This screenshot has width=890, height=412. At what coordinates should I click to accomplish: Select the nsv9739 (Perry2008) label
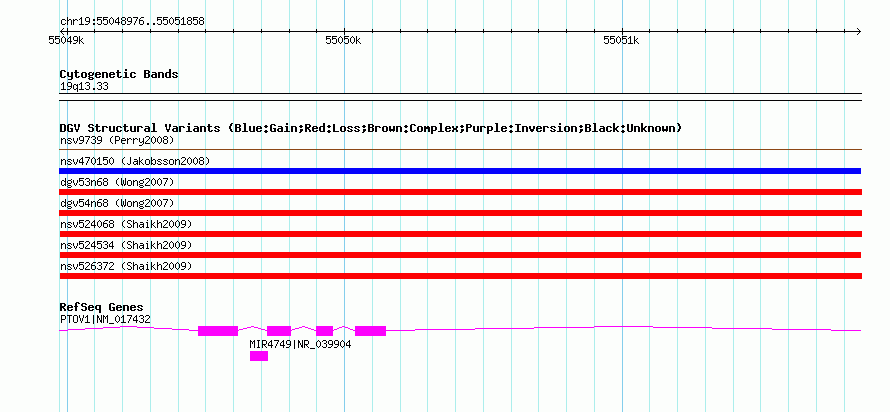coord(117,140)
